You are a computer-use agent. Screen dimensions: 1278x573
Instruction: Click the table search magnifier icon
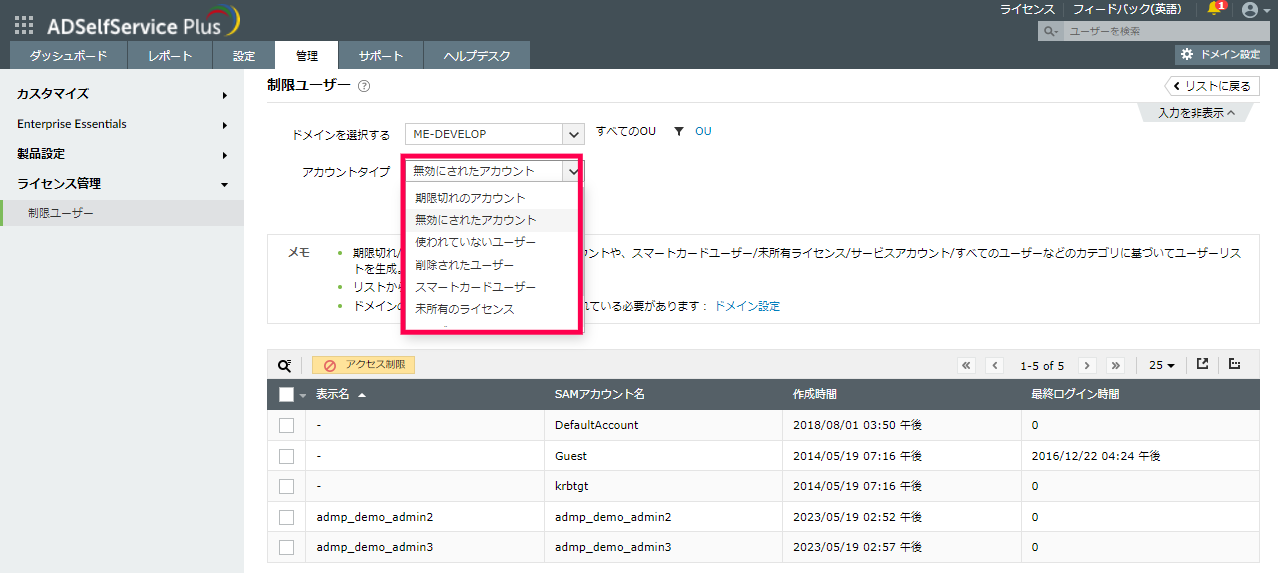point(285,365)
